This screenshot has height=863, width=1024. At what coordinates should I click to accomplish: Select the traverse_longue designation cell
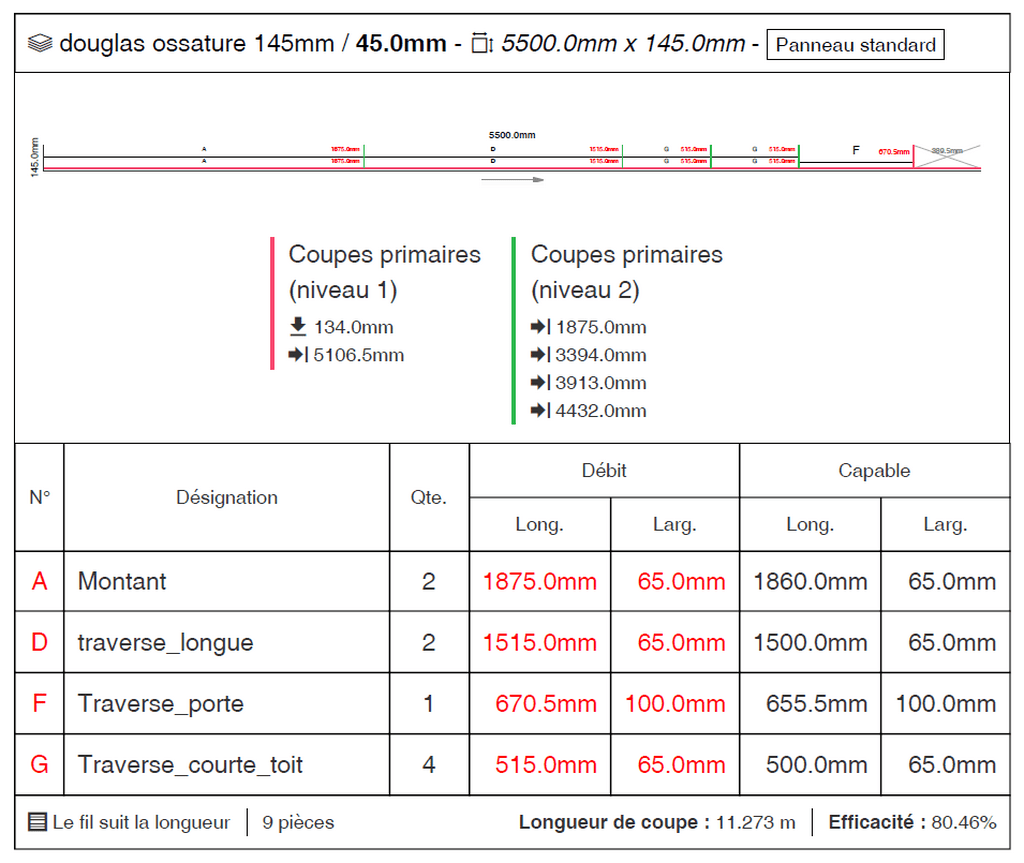[227, 642]
